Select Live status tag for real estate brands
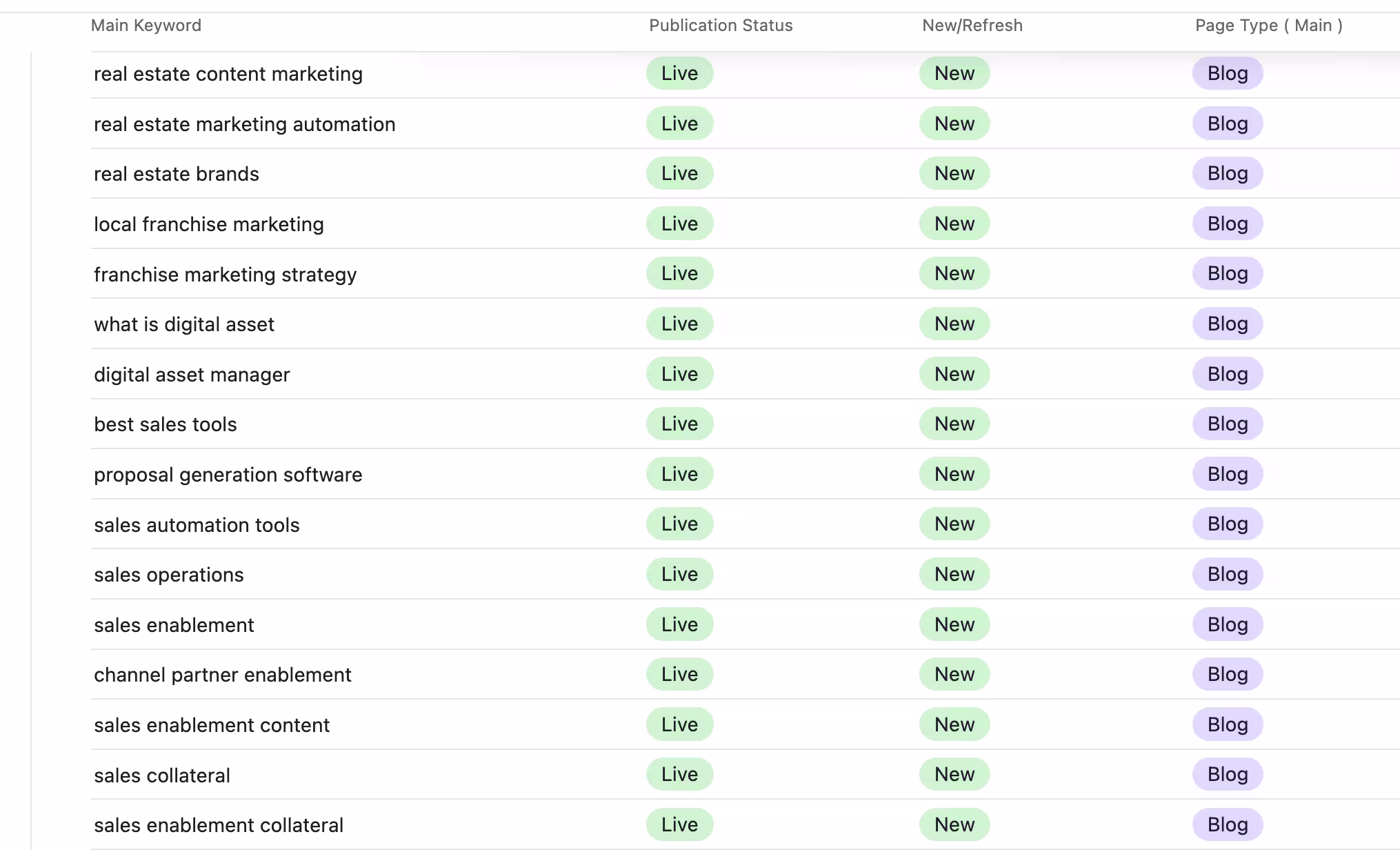 (x=680, y=173)
